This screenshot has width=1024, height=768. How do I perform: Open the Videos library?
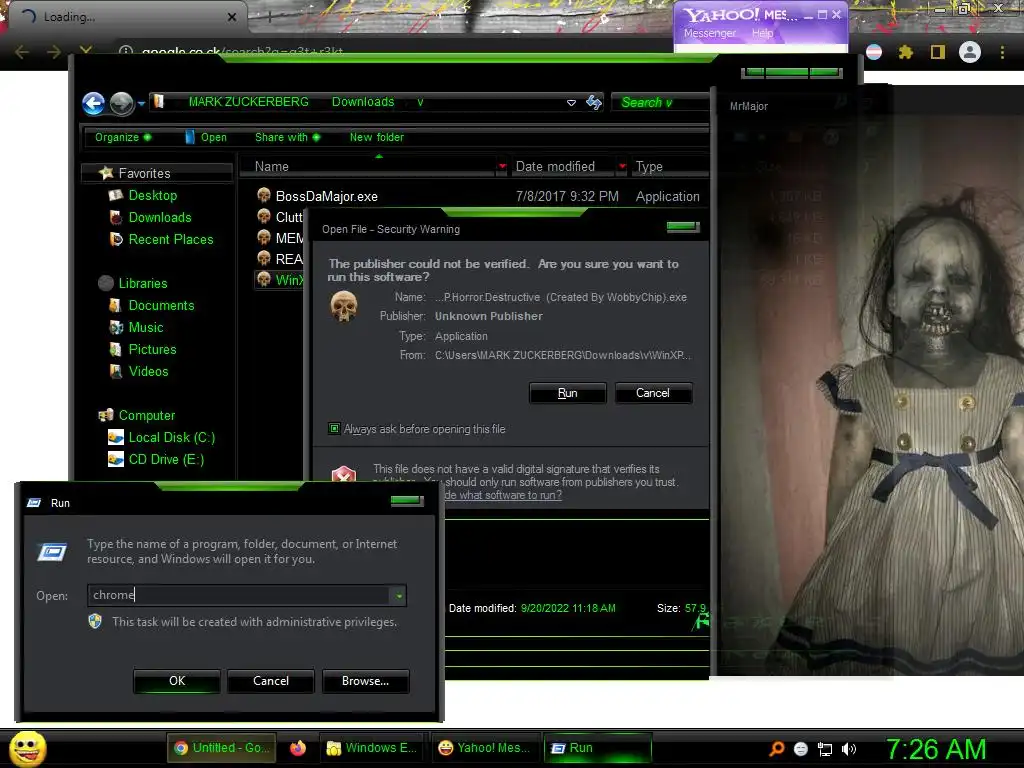[x=148, y=372]
